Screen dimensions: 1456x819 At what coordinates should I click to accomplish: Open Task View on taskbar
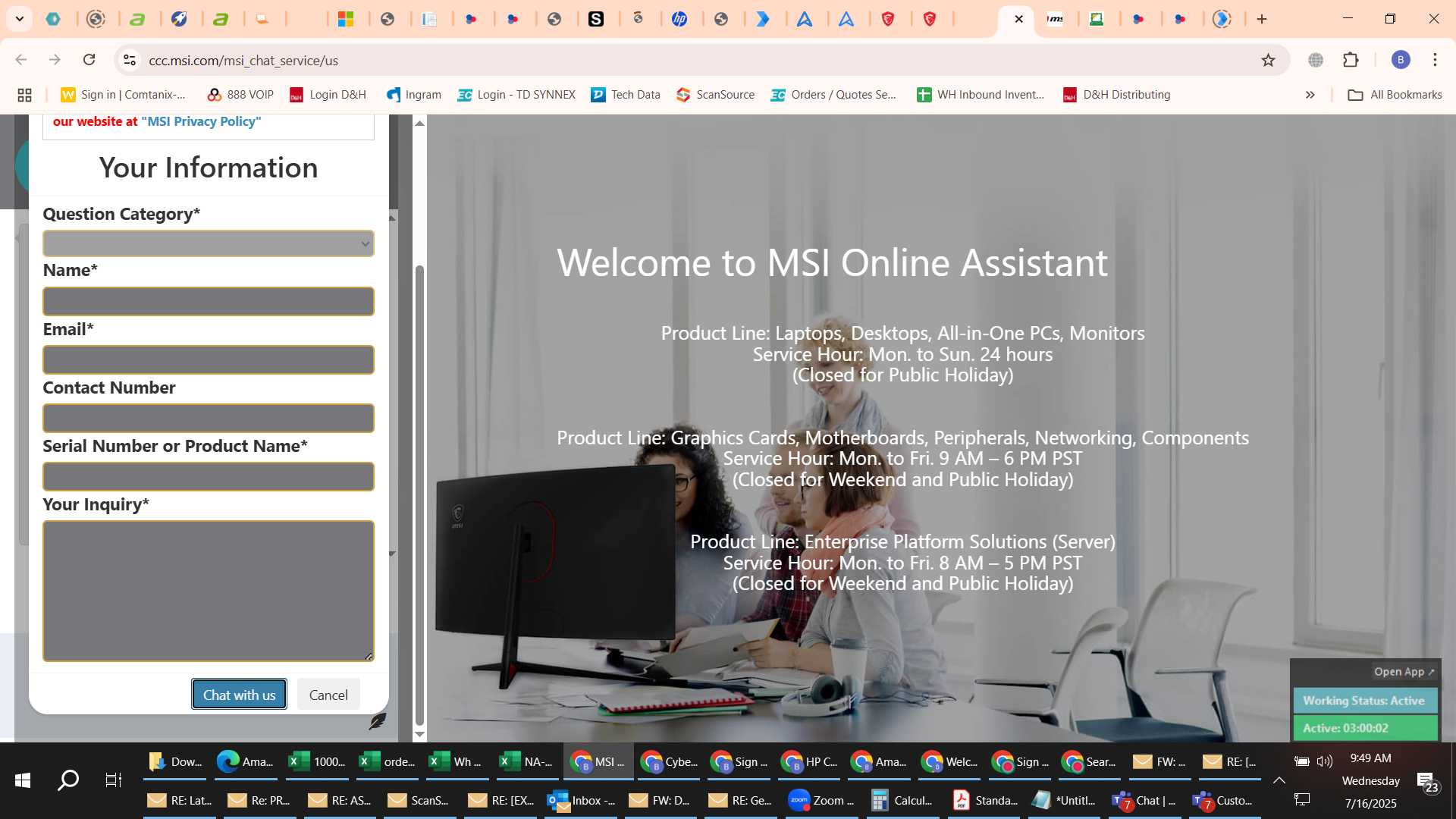tap(113, 780)
